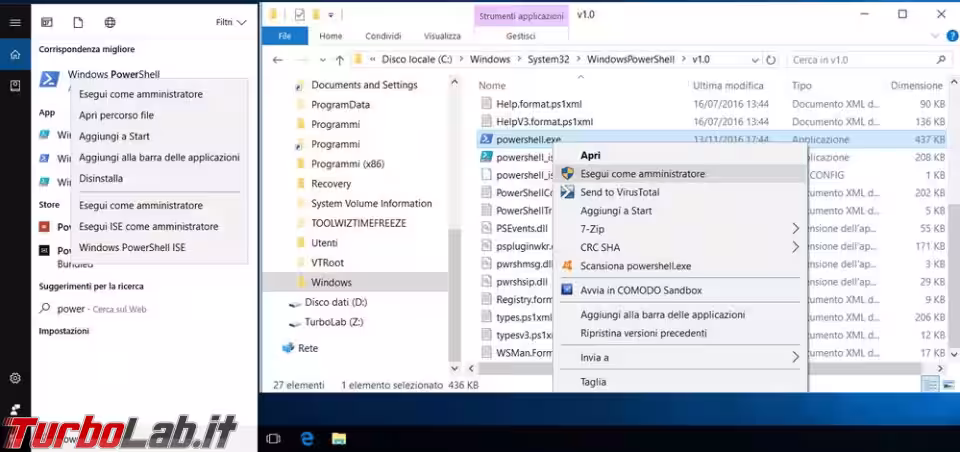The image size is (960, 452).
Task: Switch to details view icon in status bar
Action: [x=930, y=385]
